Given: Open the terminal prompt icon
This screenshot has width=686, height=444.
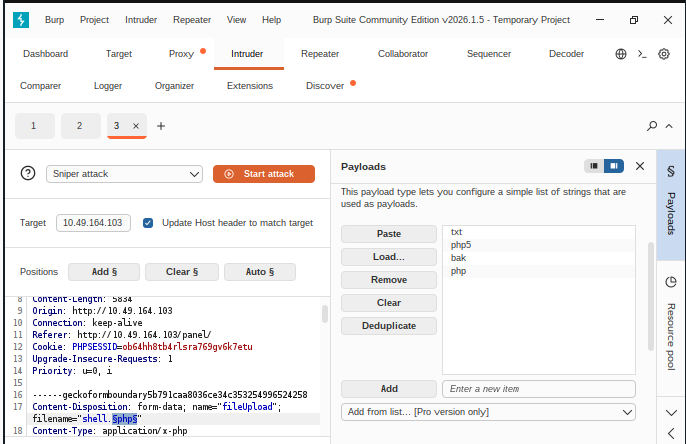Looking at the screenshot, I should 642,54.
